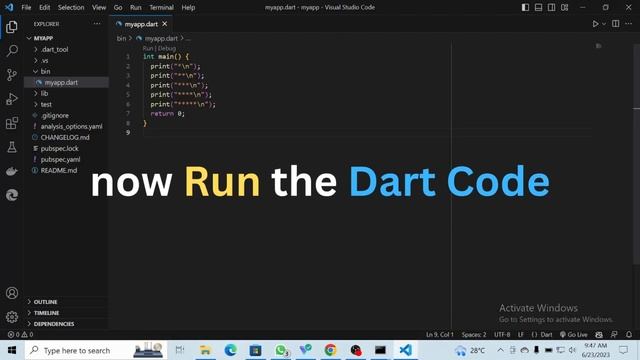Image resolution: width=640 pixels, height=360 pixels.
Task: Select myapp.dart in the file tree
Action: [66, 82]
